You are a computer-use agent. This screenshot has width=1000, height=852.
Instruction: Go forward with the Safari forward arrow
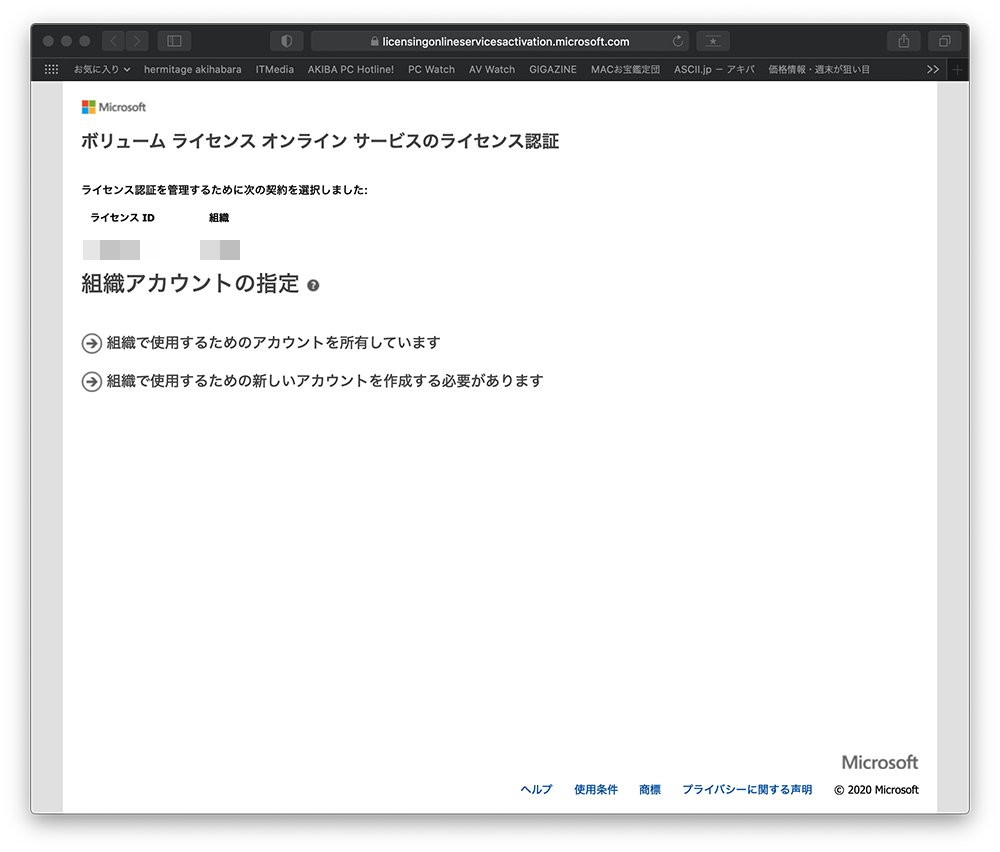(x=137, y=41)
